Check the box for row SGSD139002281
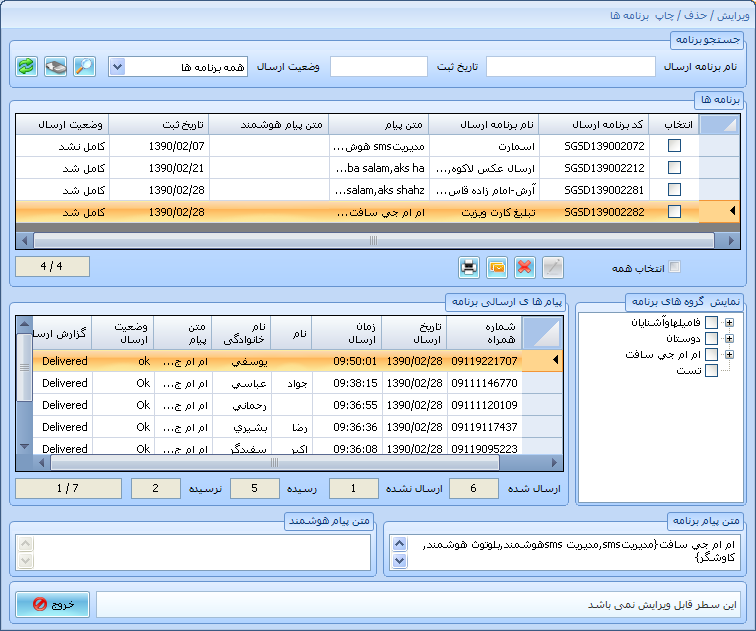The height and width of the screenshot is (631, 756). tap(674, 189)
